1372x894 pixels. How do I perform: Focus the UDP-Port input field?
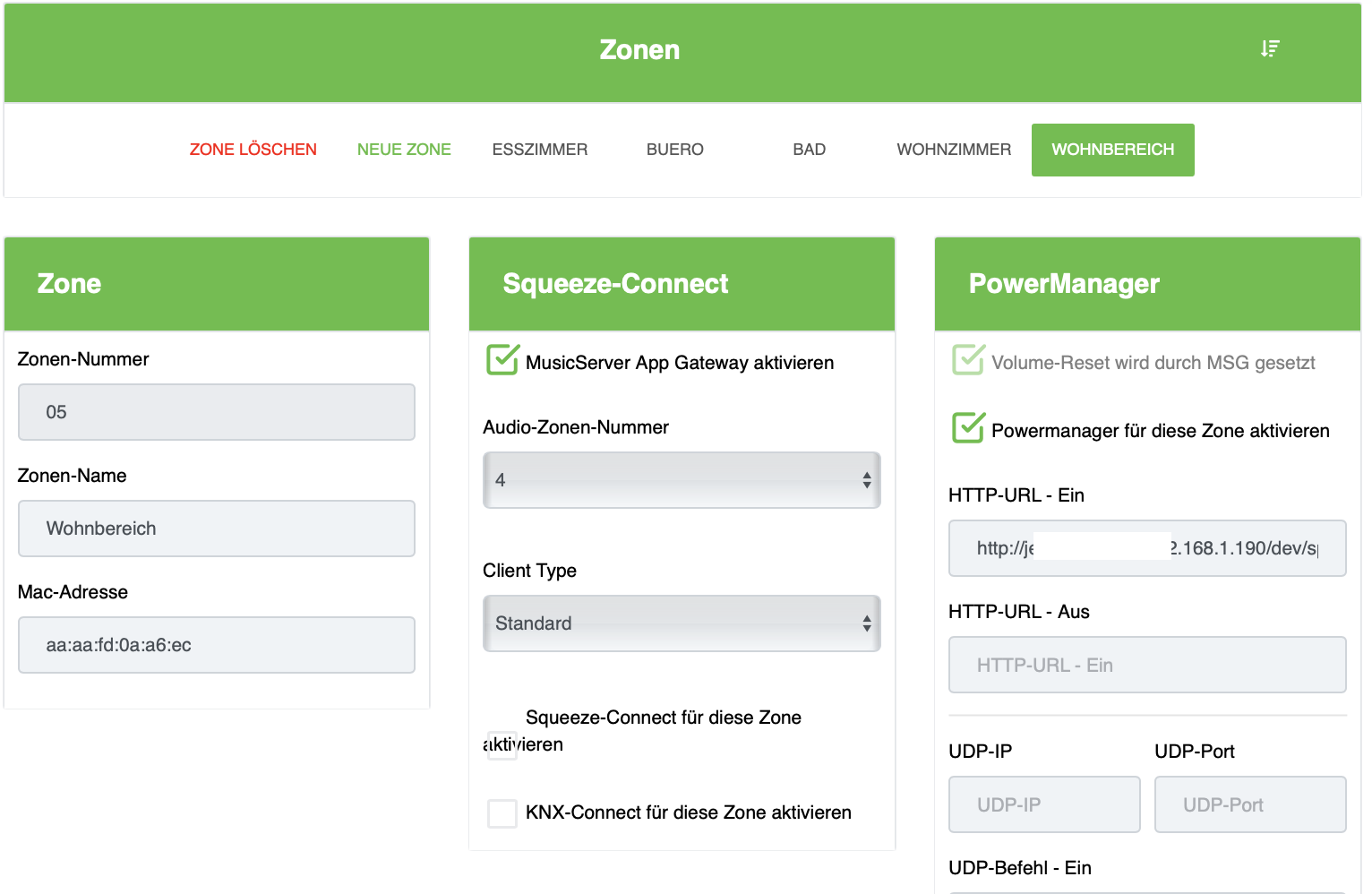coord(1250,804)
